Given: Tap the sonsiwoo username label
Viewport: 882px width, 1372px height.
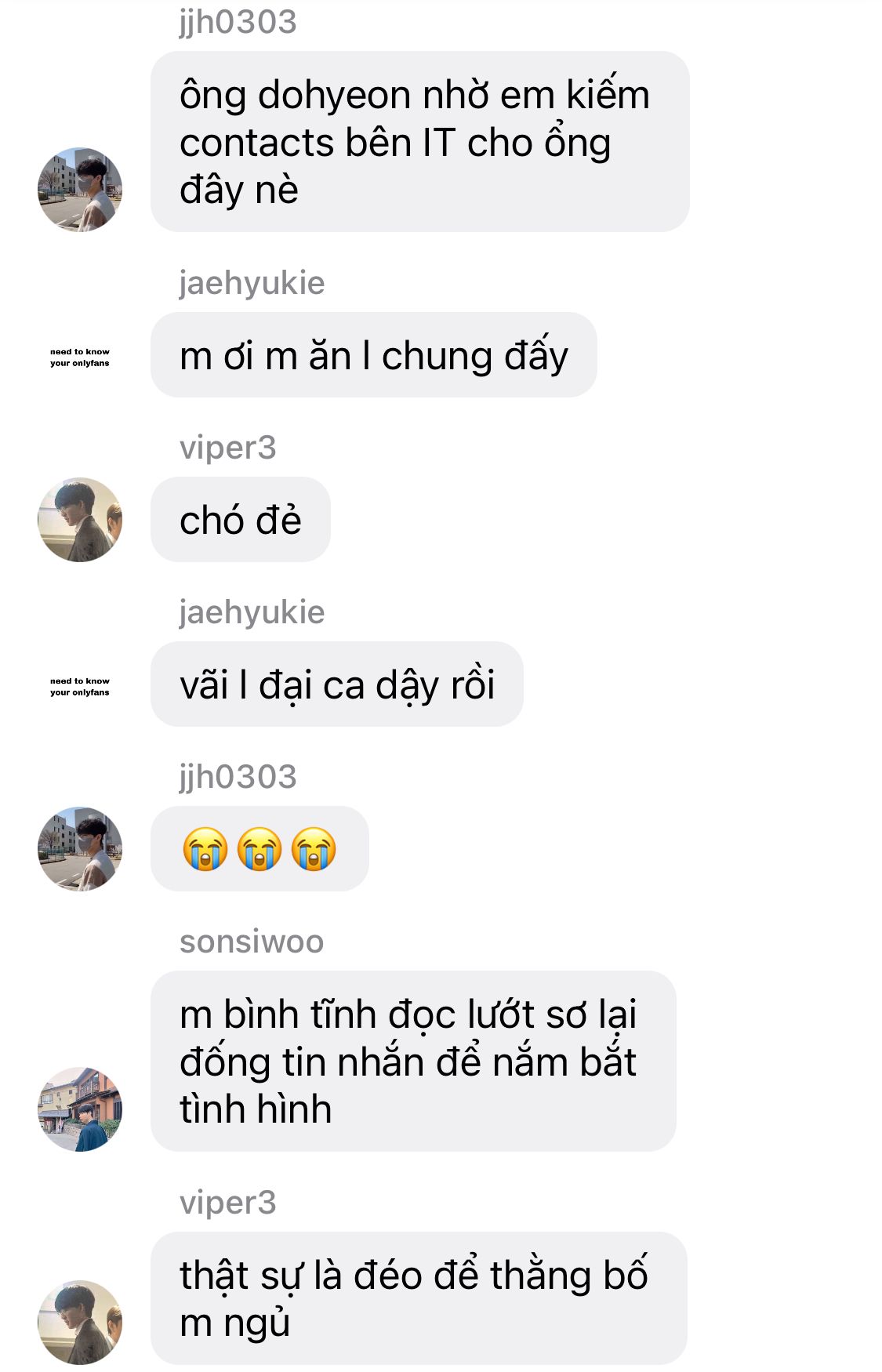Looking at the screenshot, I should coord(252,942).
